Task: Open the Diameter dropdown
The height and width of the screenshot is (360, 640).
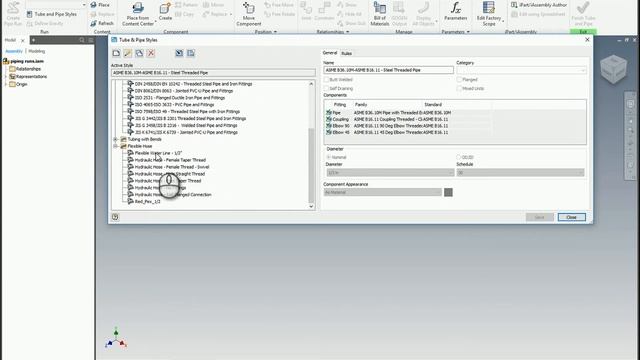Action: (390, 173)
